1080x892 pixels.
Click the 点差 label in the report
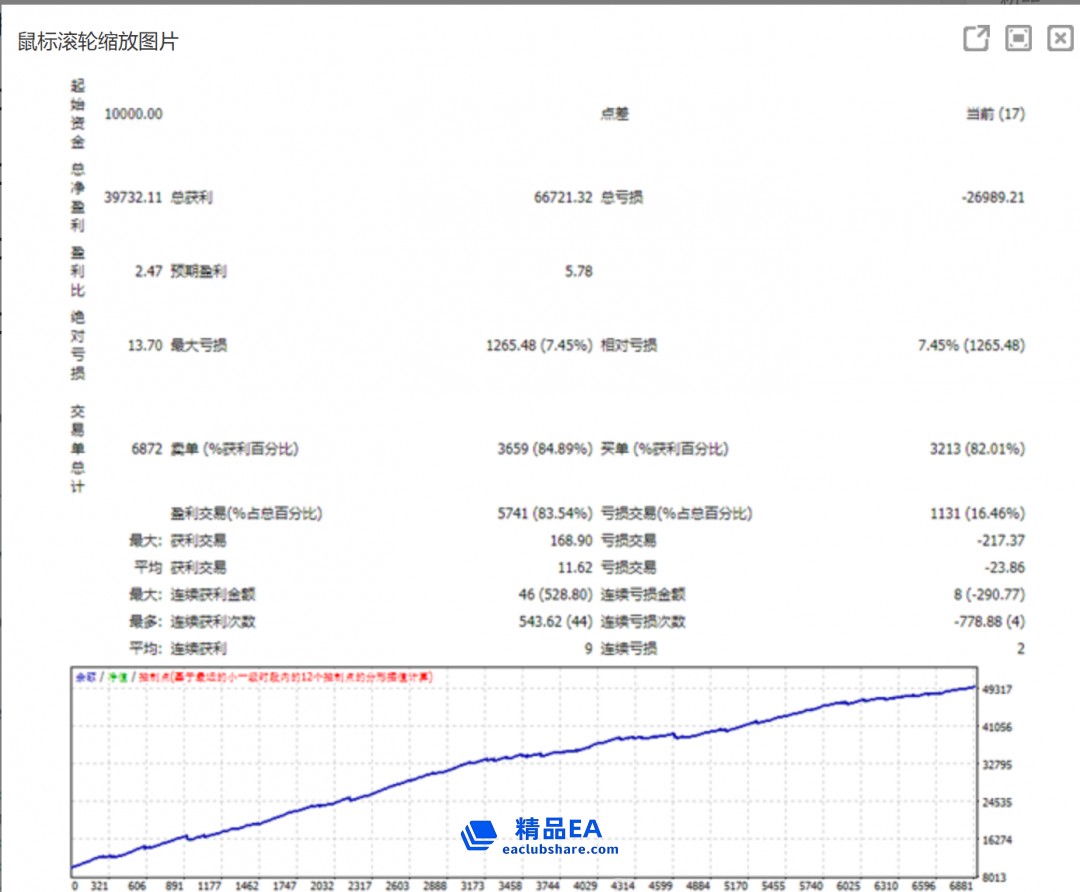[614, 114]
